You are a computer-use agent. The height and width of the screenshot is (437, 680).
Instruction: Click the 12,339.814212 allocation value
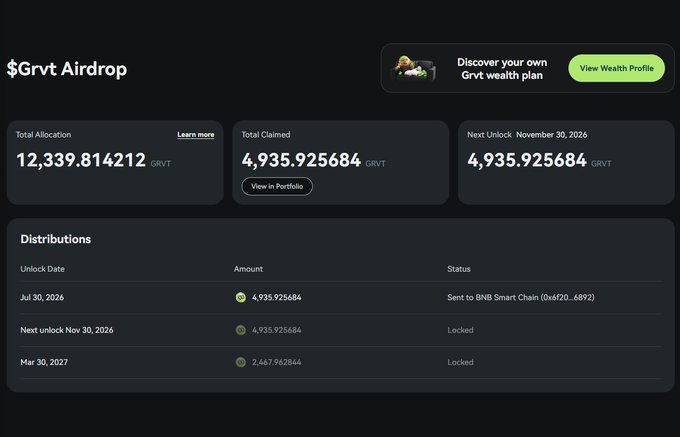[81, 160]
